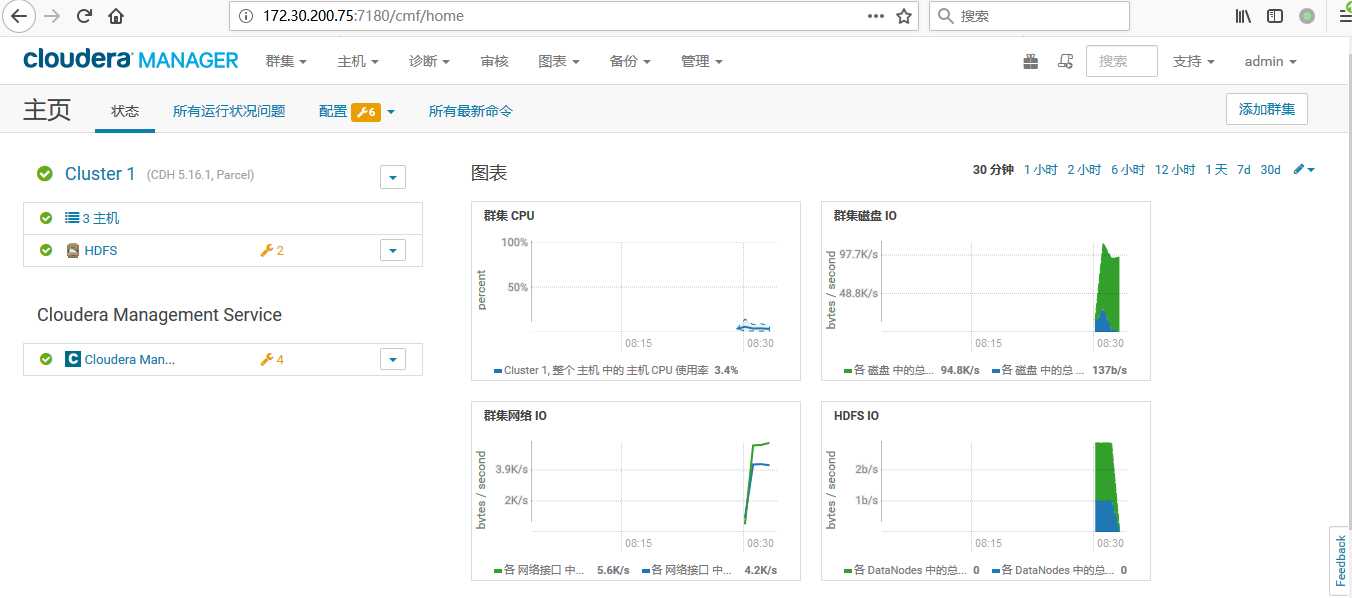The width and height of the screenshot is (1352, 598).
Task: Expand the Cluster 1 actions dropdown
Action: [393, 177]
